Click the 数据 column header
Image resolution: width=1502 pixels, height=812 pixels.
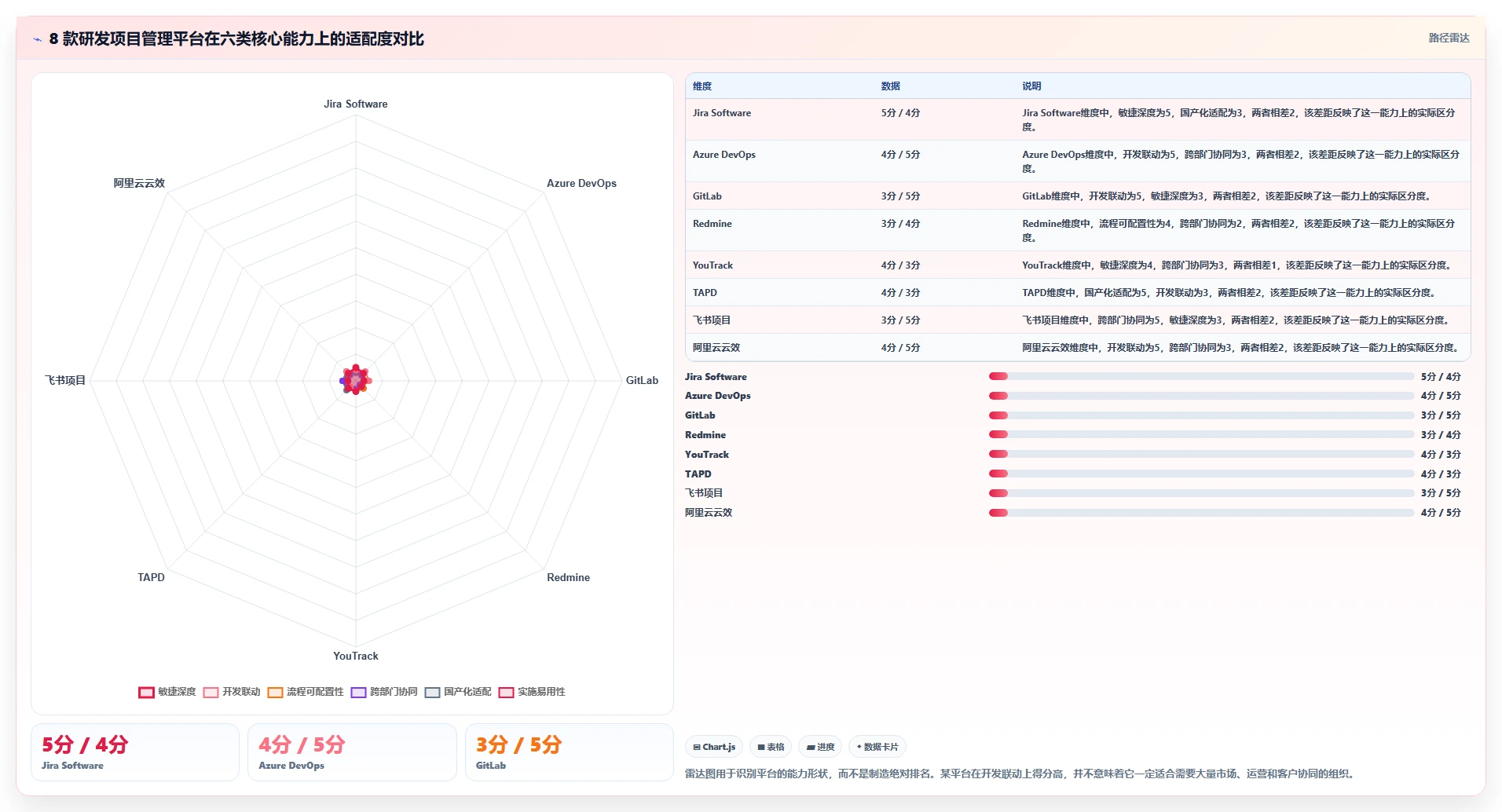coord(890,86)
